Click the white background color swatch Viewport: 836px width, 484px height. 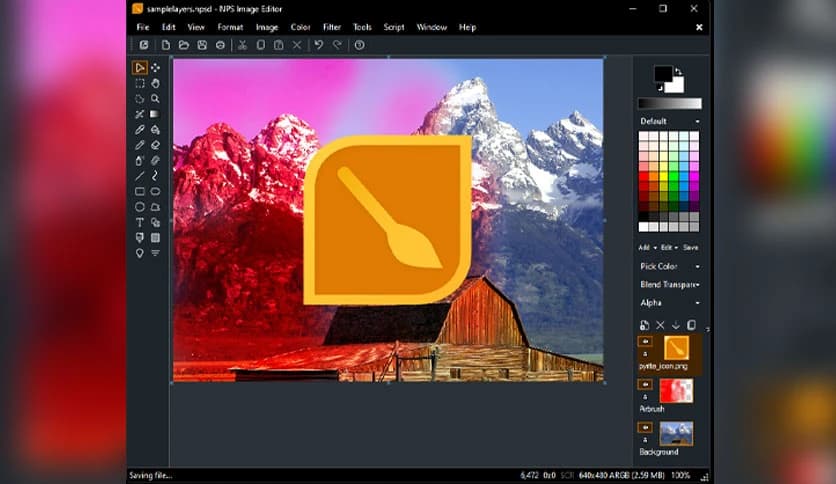coord(676,86)
